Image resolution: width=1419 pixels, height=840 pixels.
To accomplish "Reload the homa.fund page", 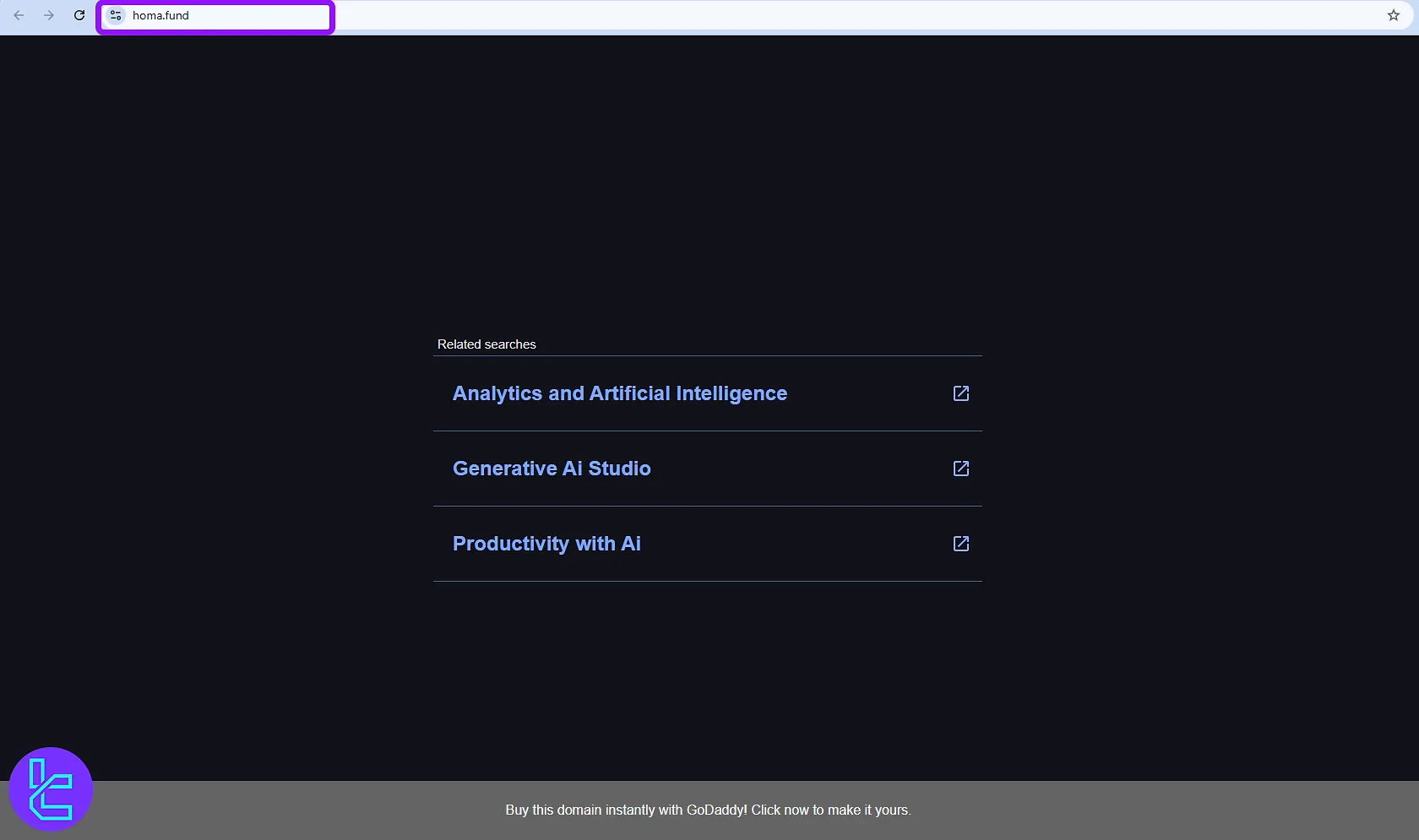I will pyautogui.click(x=79, y=15).
